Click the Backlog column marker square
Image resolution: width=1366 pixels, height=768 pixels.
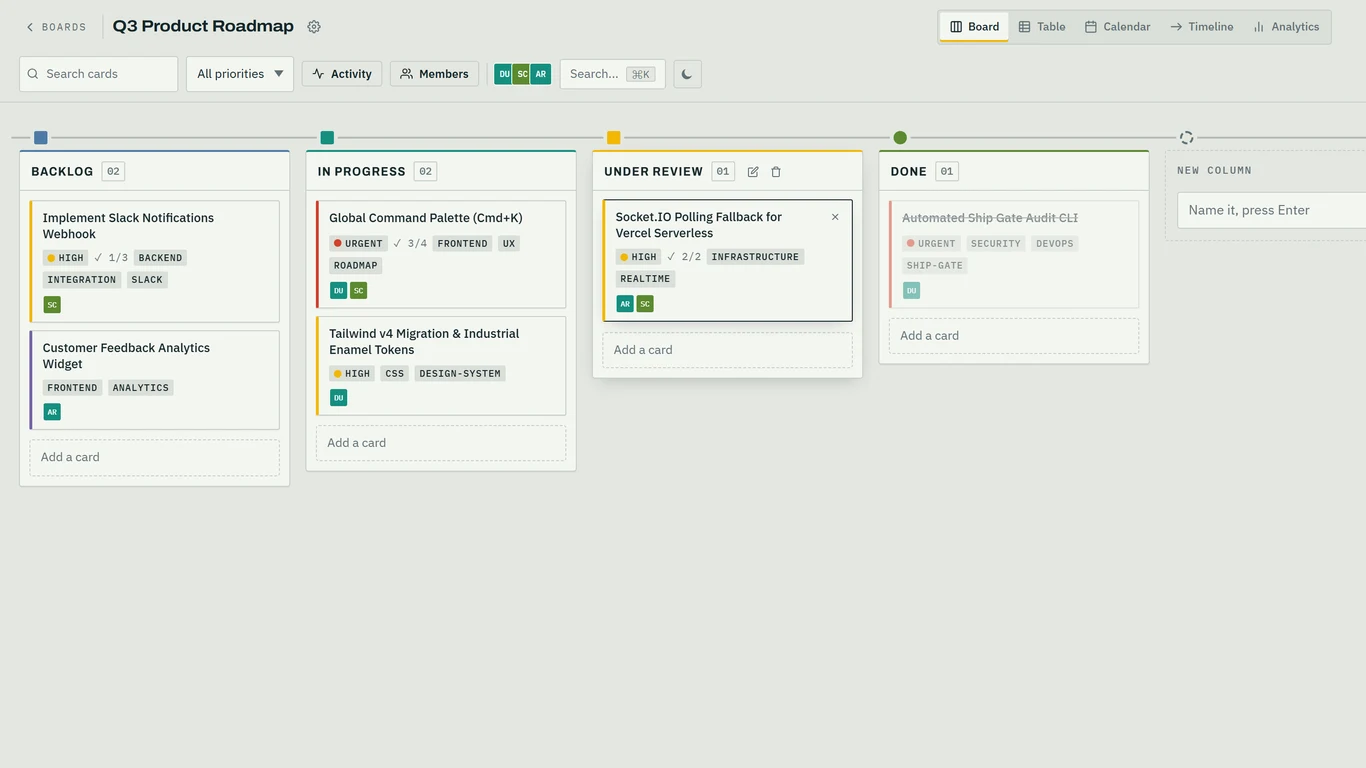(41, 138)
